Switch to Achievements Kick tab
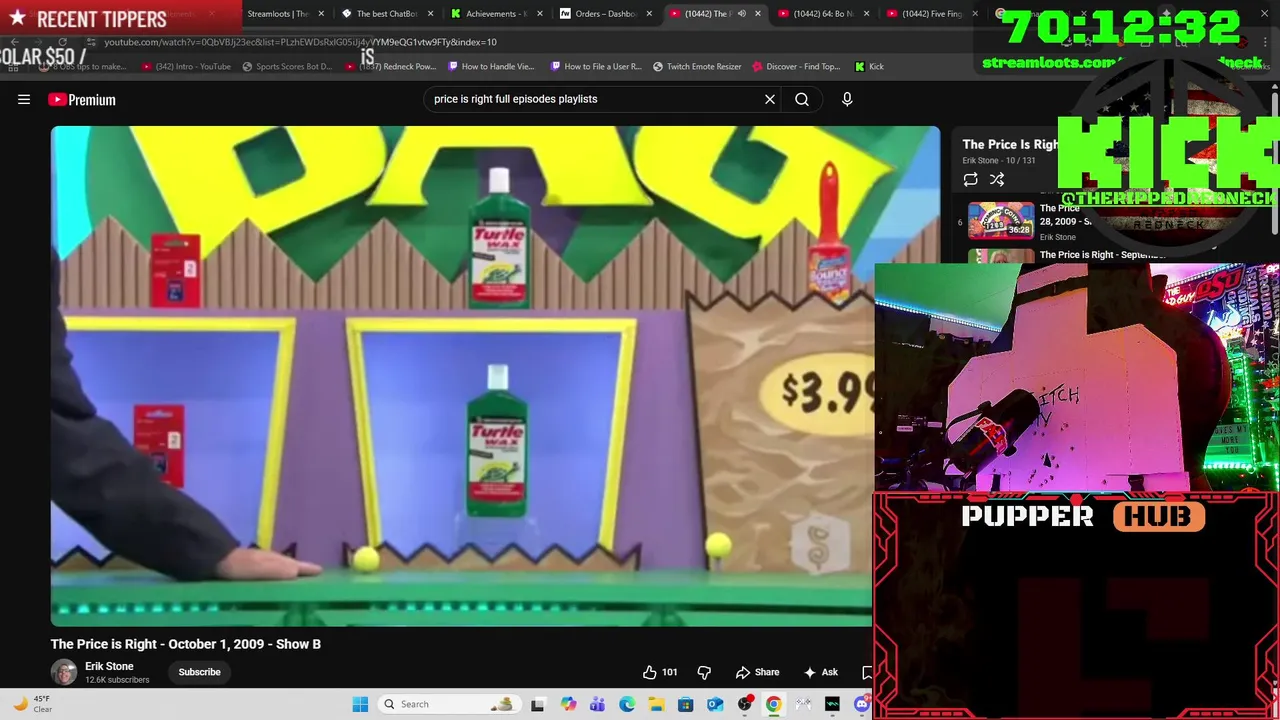The width and height of the screenshot is (1280, 720). pos(496,14)
